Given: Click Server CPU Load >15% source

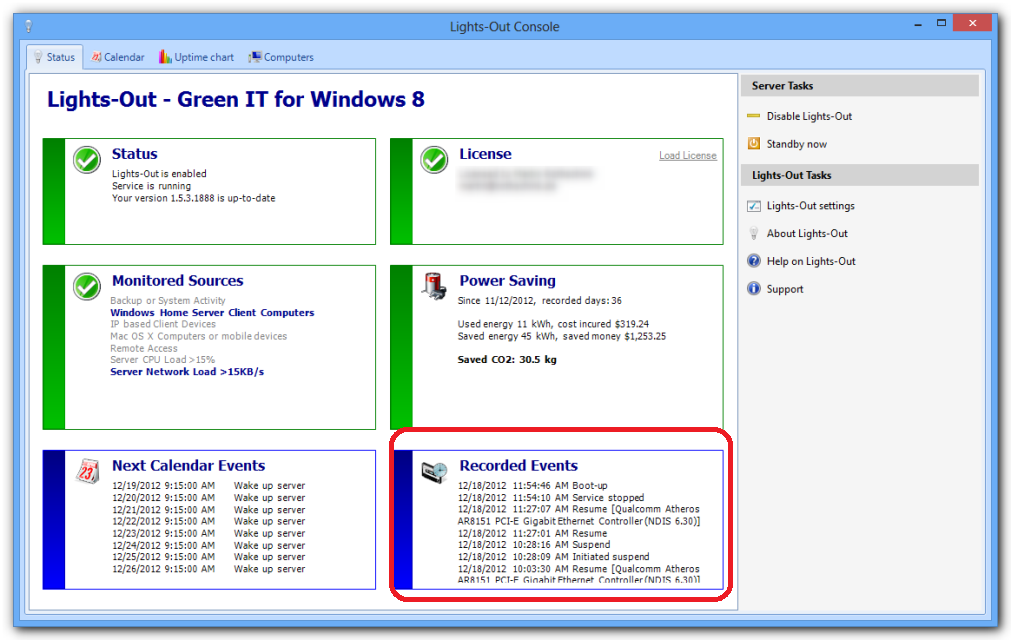Looking at the screenshot, I should [x=162, y=360].
